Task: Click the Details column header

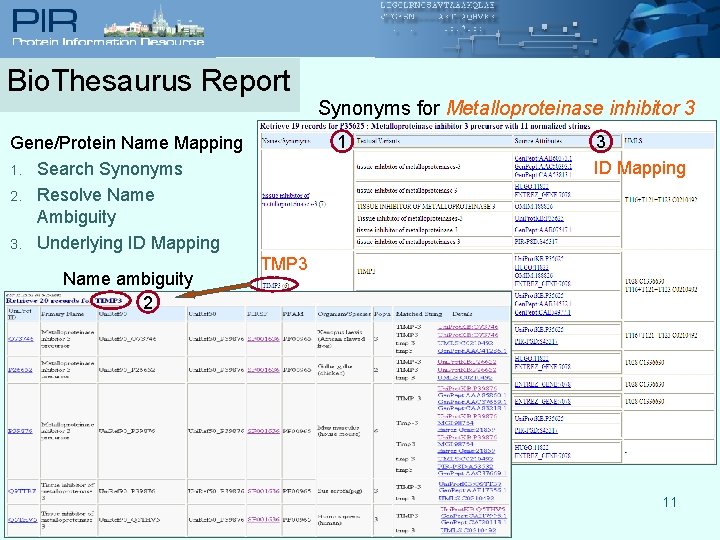Action: [462, 314]
